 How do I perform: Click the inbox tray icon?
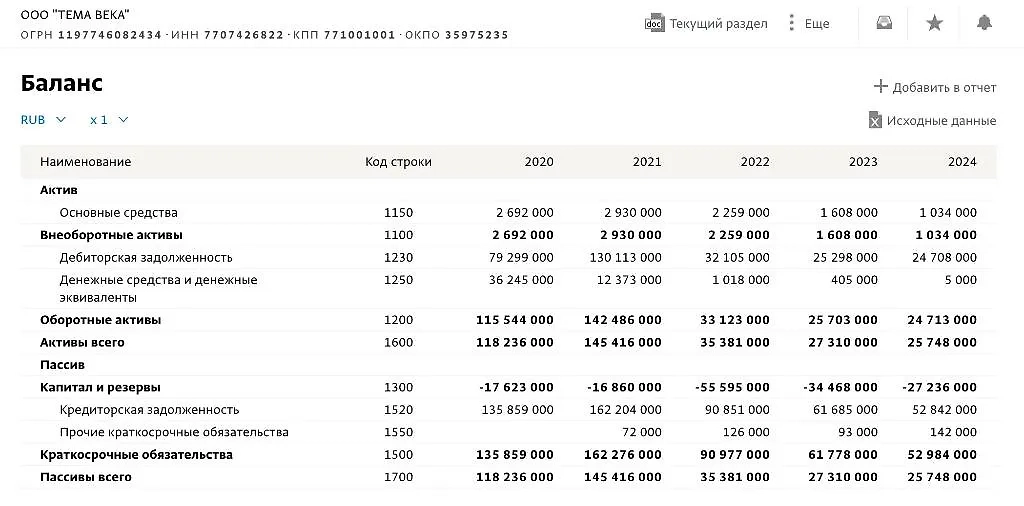(884, 23)
